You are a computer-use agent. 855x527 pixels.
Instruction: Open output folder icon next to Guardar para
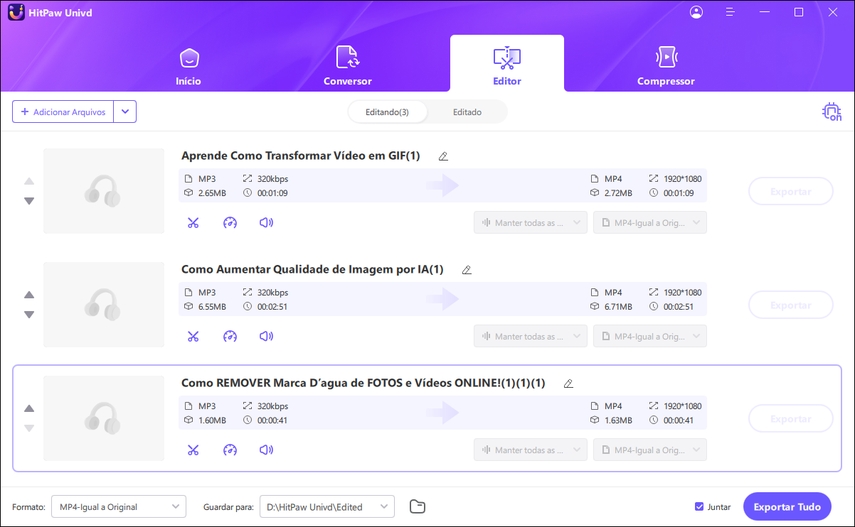click(417, 507)
